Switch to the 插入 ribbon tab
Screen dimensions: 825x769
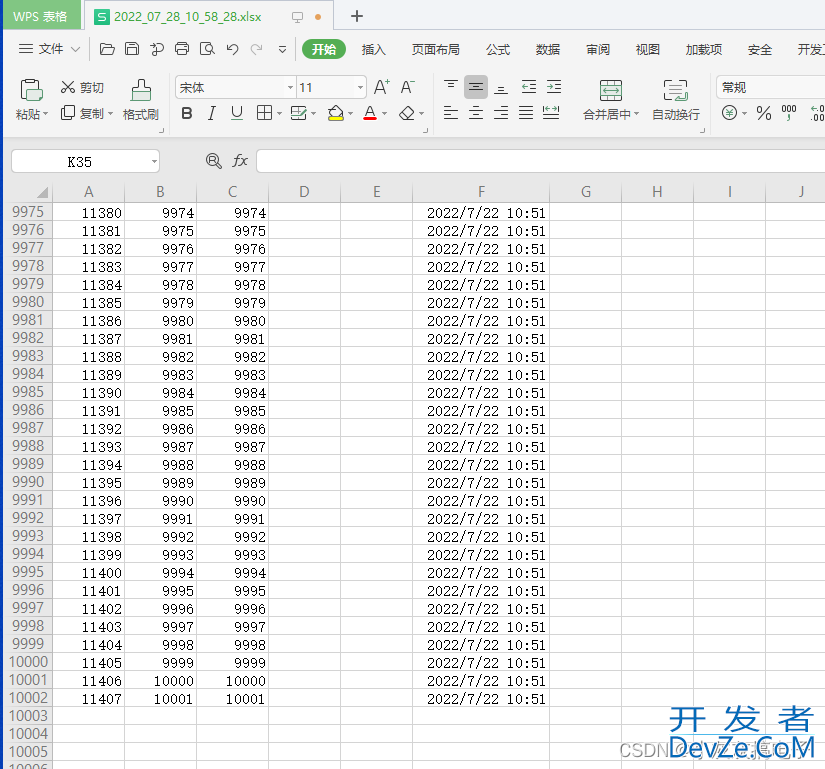(x=373, y=50)
